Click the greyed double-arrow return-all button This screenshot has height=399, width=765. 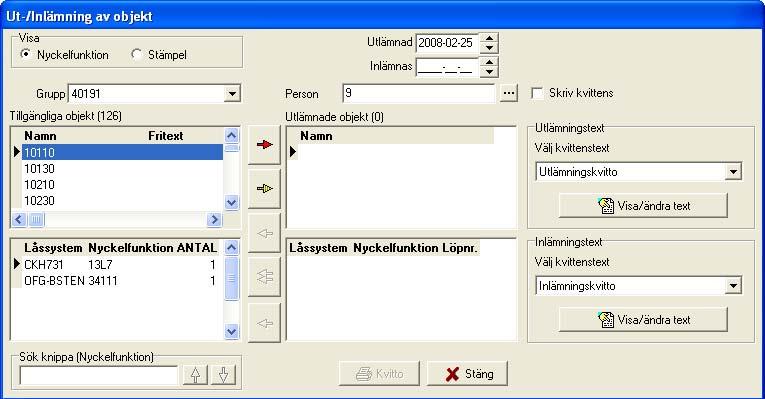click(x=264, y=277)
